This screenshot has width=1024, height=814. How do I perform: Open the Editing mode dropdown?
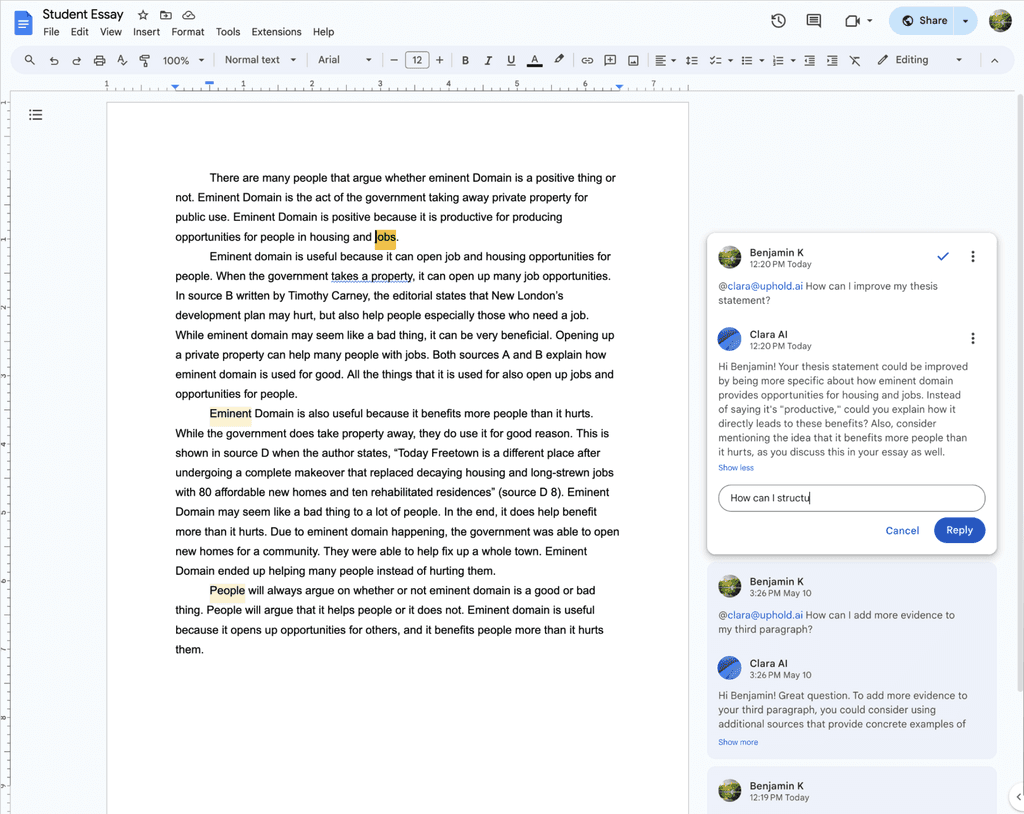921,59
